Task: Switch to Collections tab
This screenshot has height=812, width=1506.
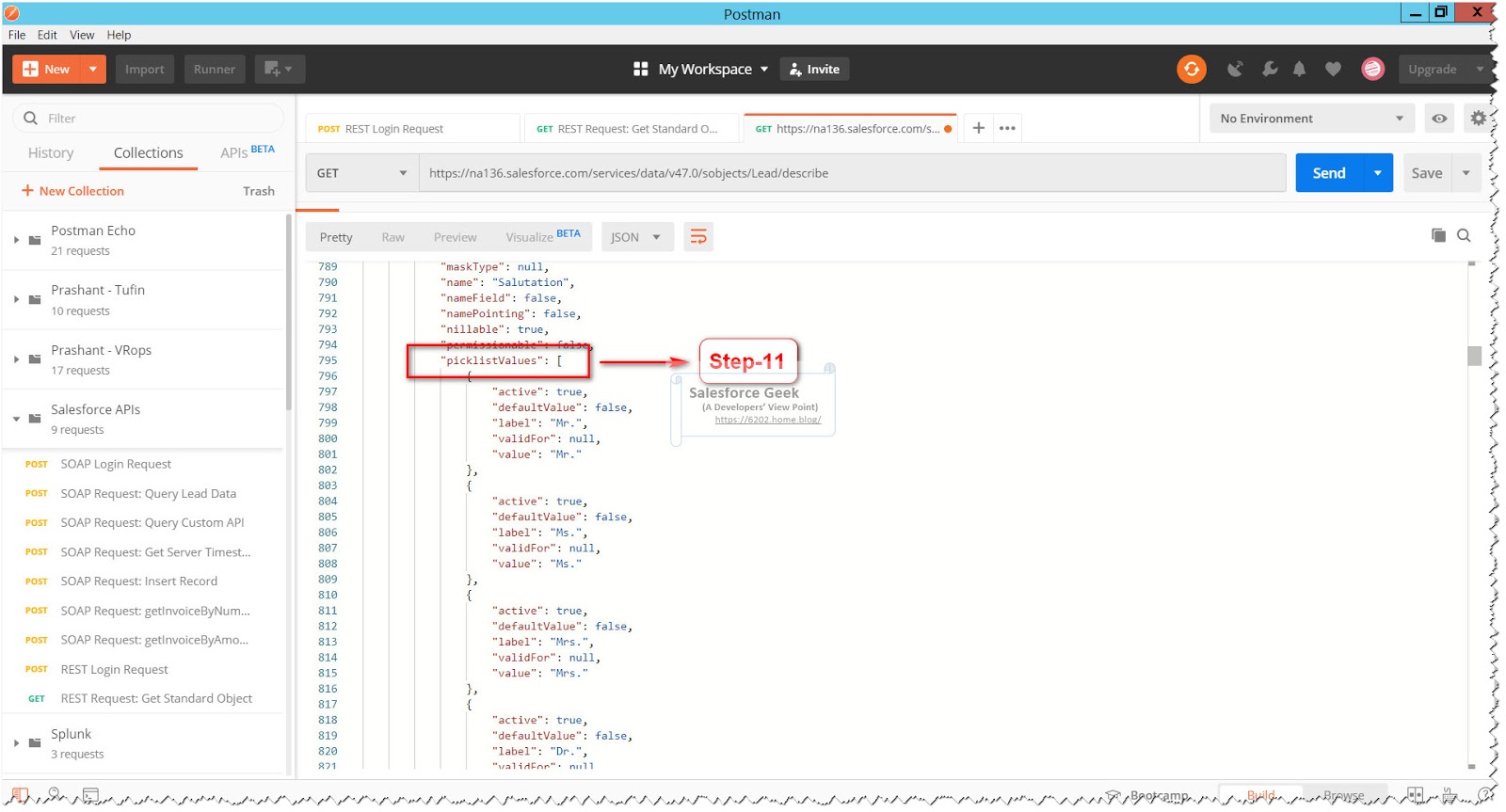Action: [149, 152]
